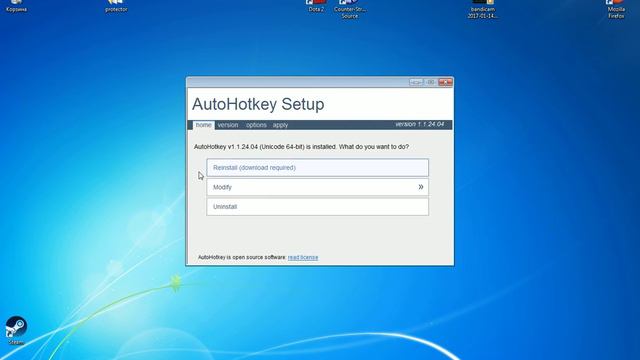Select the Dota 2 desktop shortcut

[x=316, y=6]
